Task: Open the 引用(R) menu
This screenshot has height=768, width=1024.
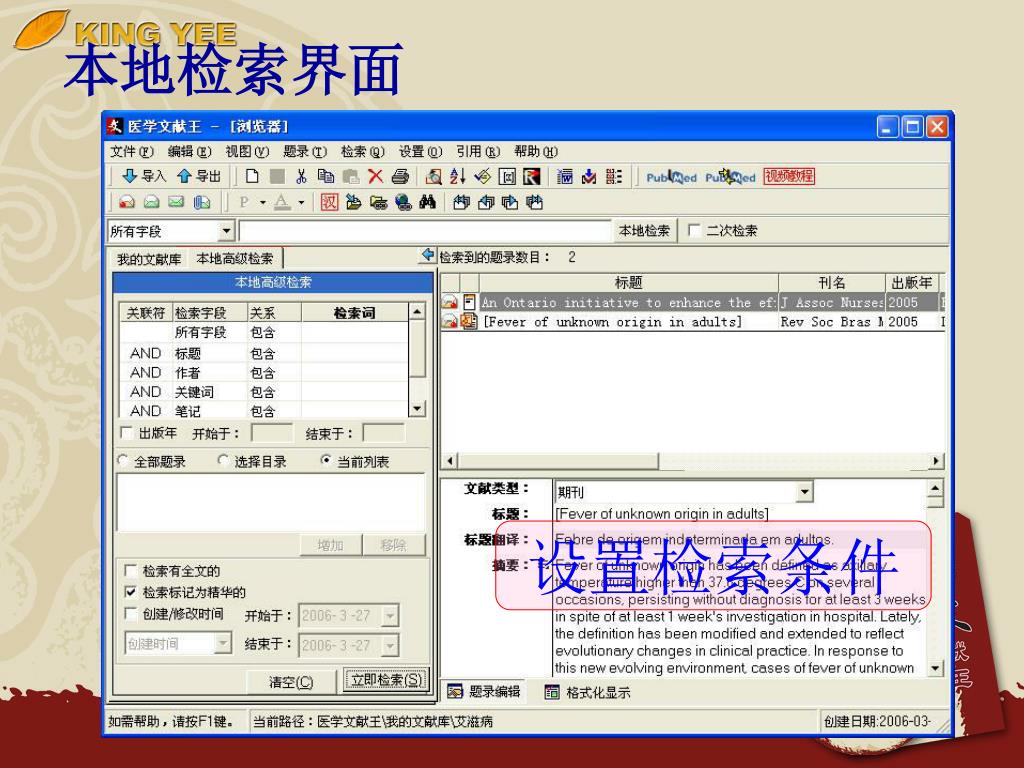Action: pyautogui.click(x=478, y=152)
